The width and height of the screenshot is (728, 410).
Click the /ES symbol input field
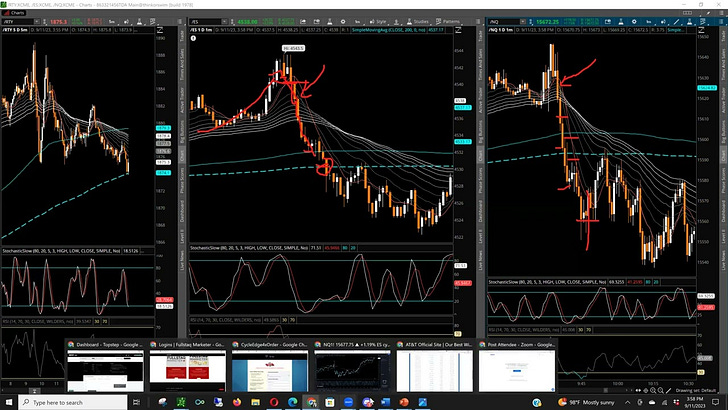[205, 21]
